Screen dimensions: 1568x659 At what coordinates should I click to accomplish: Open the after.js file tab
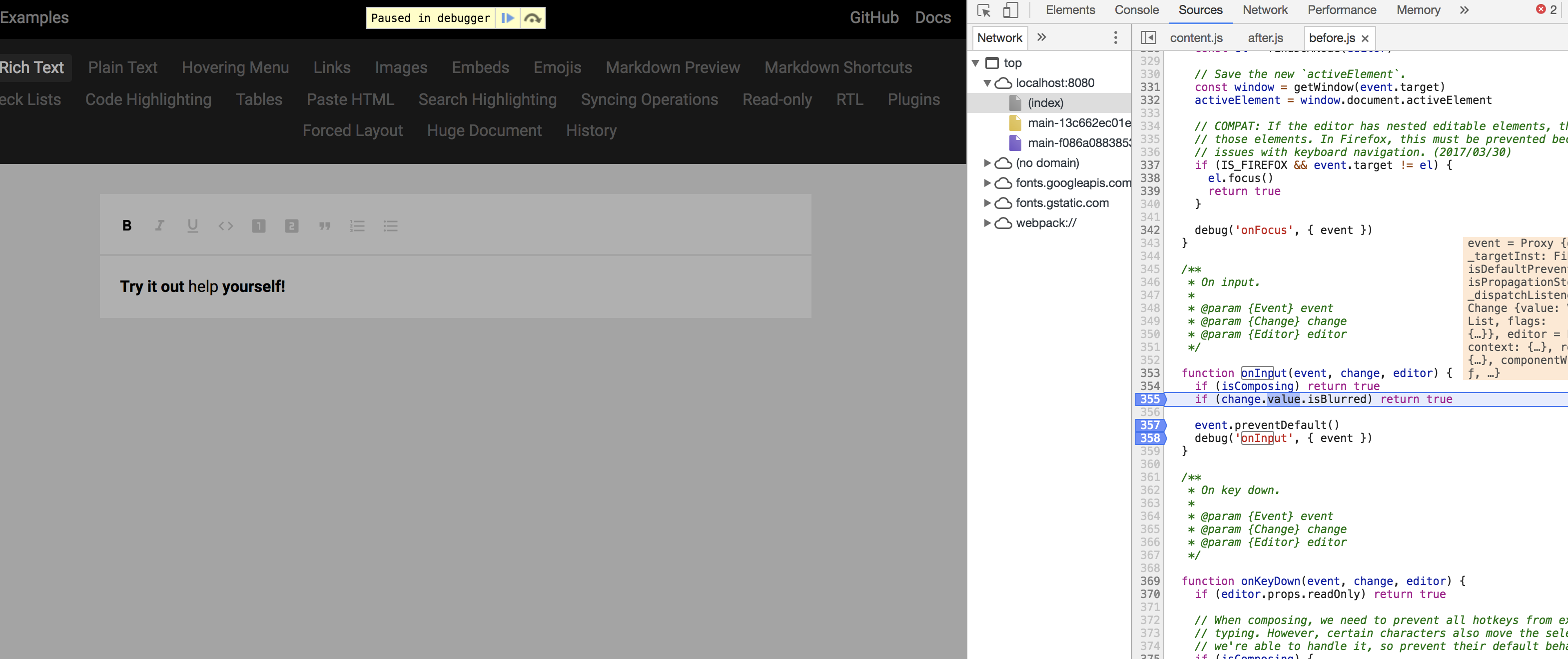[1265, 38]
